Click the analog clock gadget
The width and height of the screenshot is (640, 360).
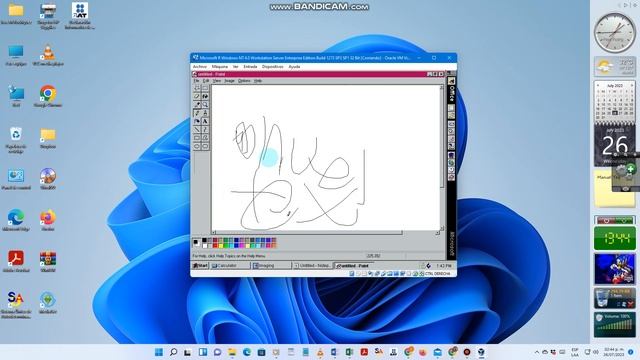pyautogui.click(x=614, y=32)
